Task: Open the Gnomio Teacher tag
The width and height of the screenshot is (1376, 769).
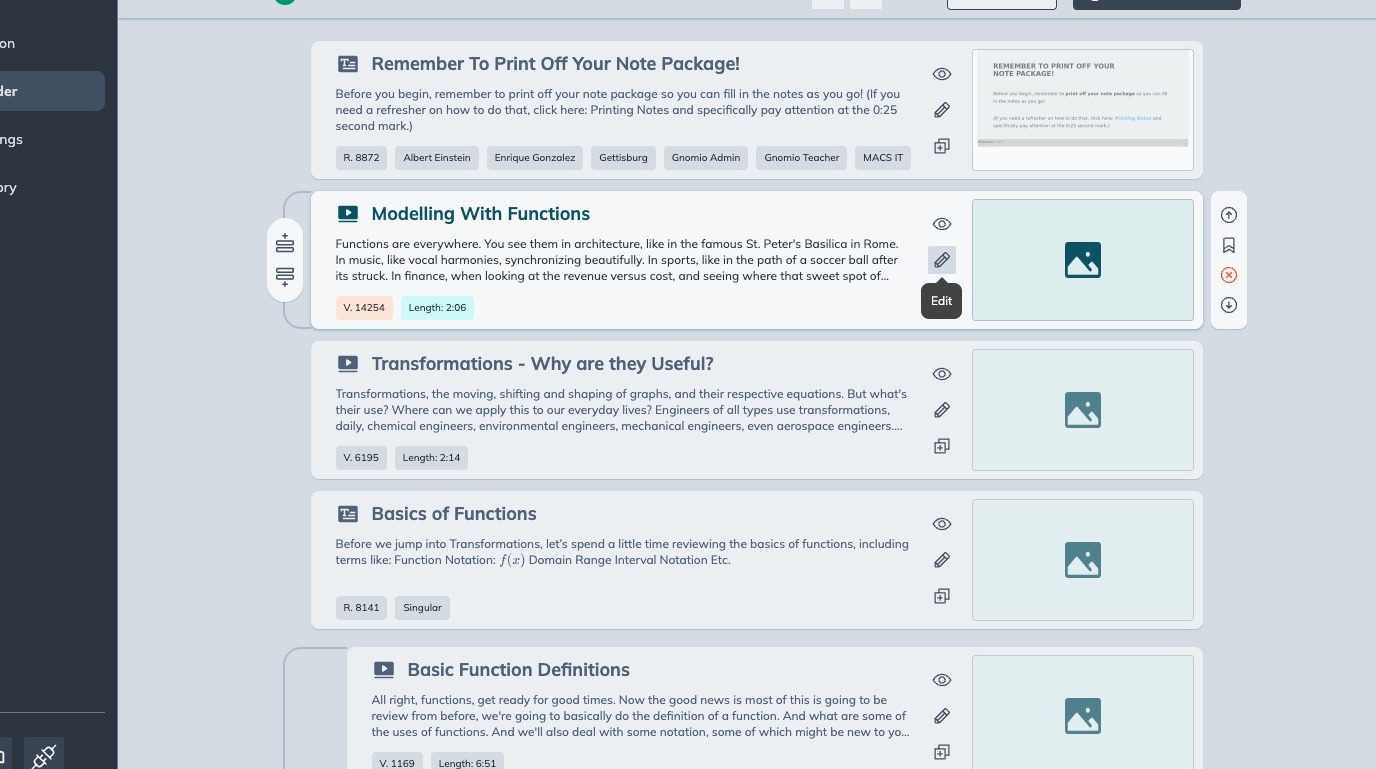Action: [x=801, y=158]
